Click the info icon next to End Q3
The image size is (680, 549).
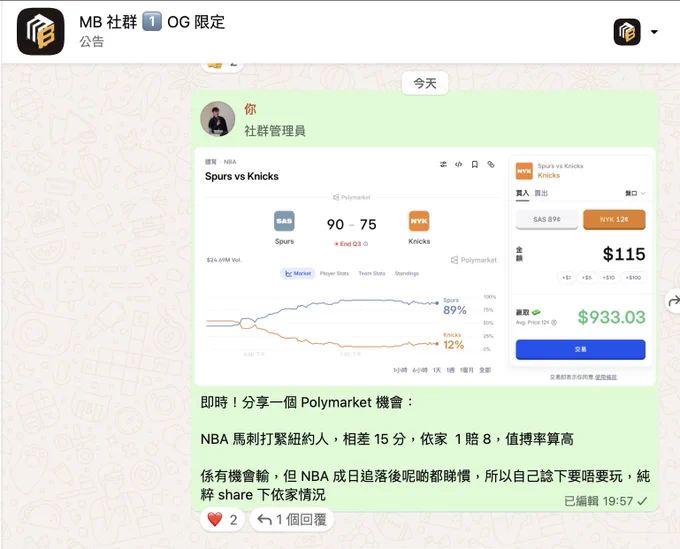[366, 244]
